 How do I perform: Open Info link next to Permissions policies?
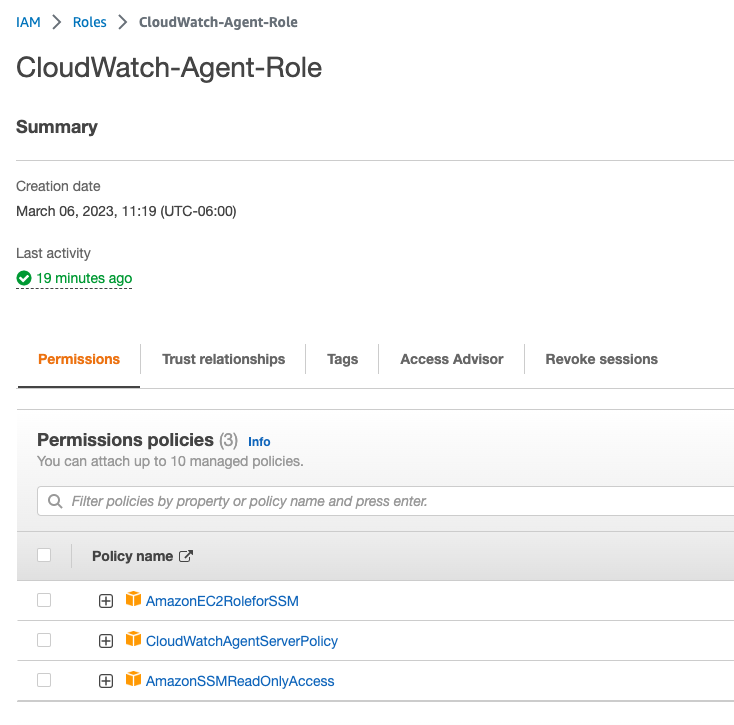coord(259,441)
